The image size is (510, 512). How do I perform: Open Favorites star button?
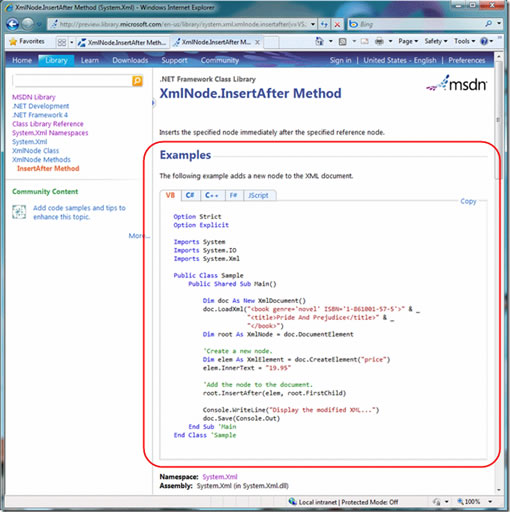point(27,41)
